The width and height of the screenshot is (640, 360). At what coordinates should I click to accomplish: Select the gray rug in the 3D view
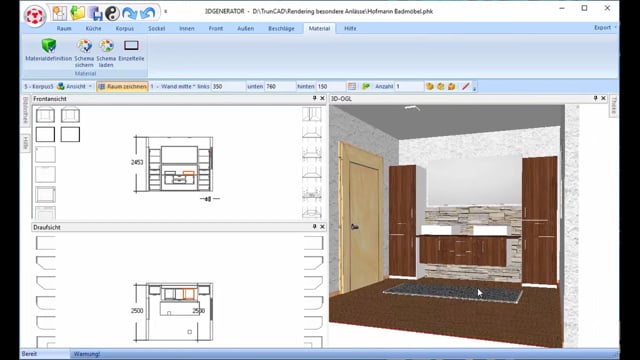453,292
